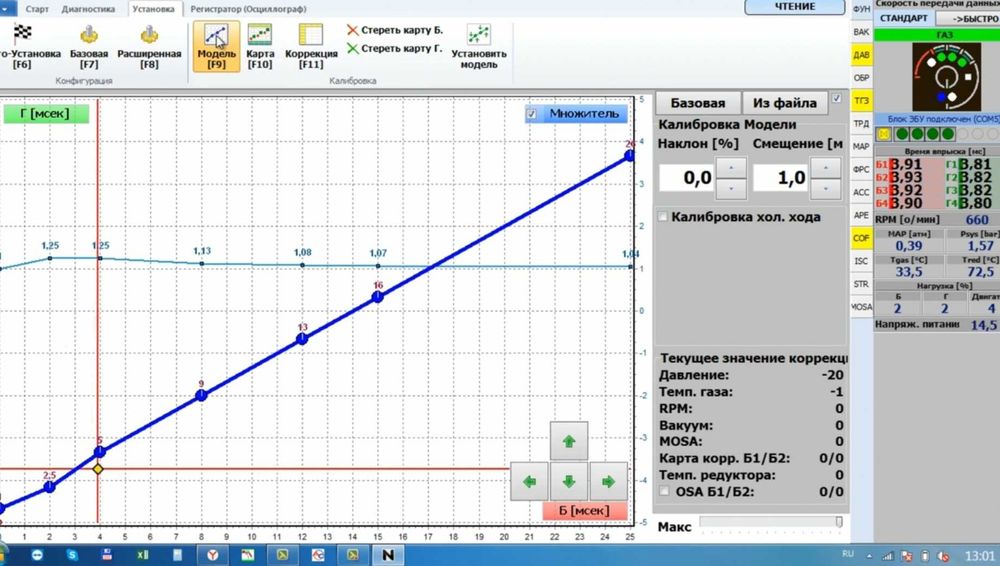The width and height of the screenshot is (1000, 566).
Task: Erase petrol map with Стереть карту Б.
Action: tap(395, 30)
